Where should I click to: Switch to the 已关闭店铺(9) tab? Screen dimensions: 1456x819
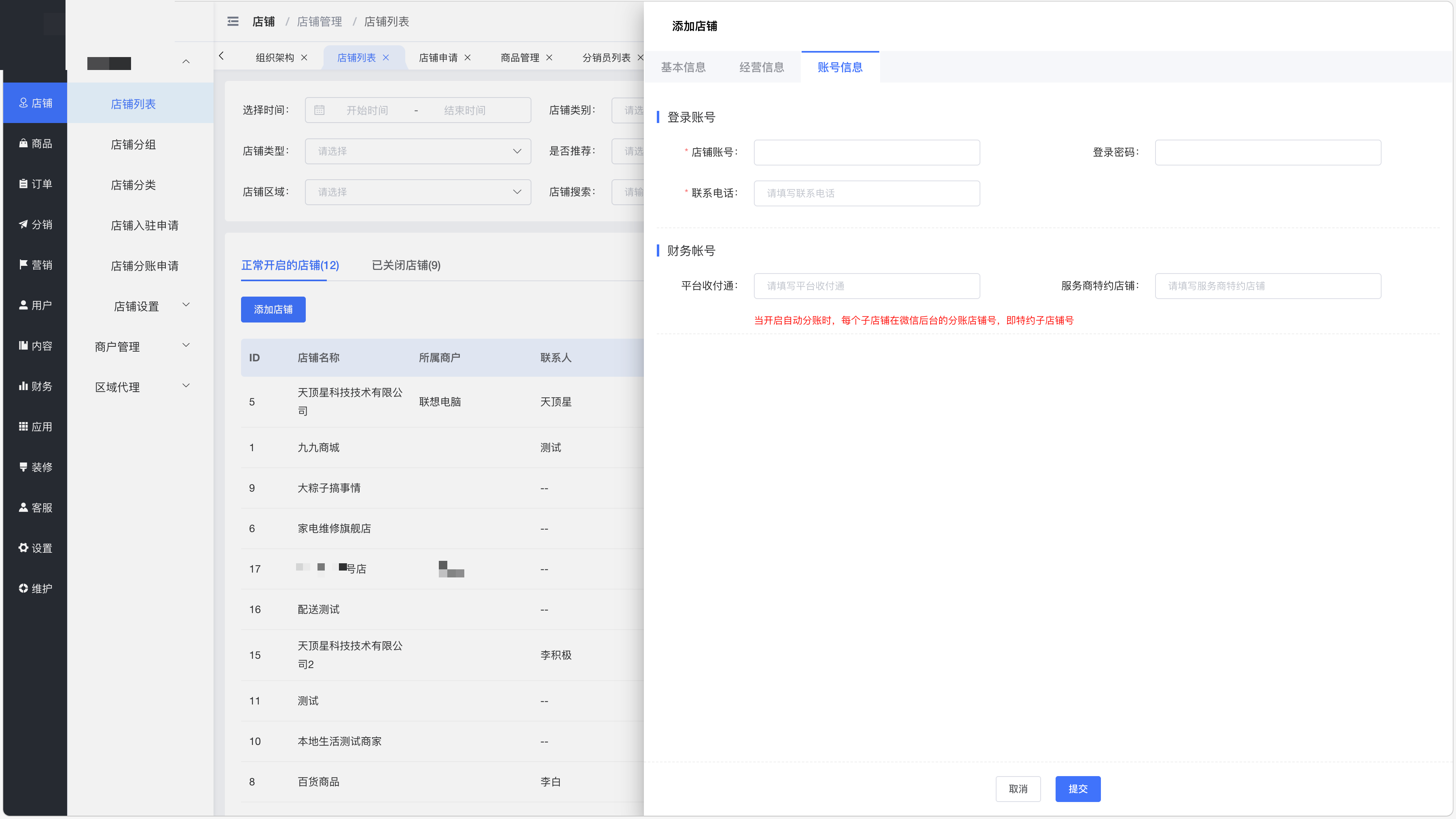click(x=406, y=265)
